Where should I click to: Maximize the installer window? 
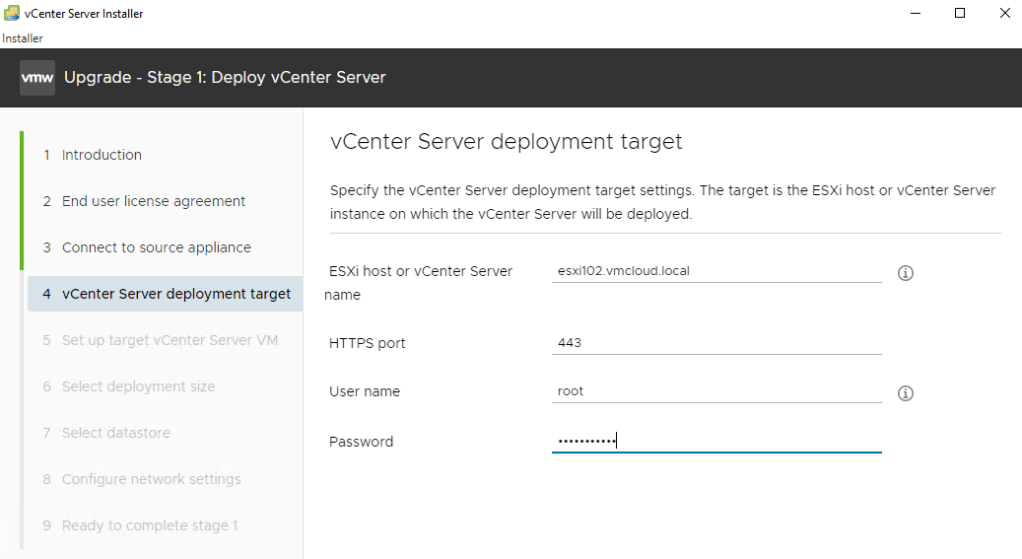pyautogui.click(x=959, y=13)
